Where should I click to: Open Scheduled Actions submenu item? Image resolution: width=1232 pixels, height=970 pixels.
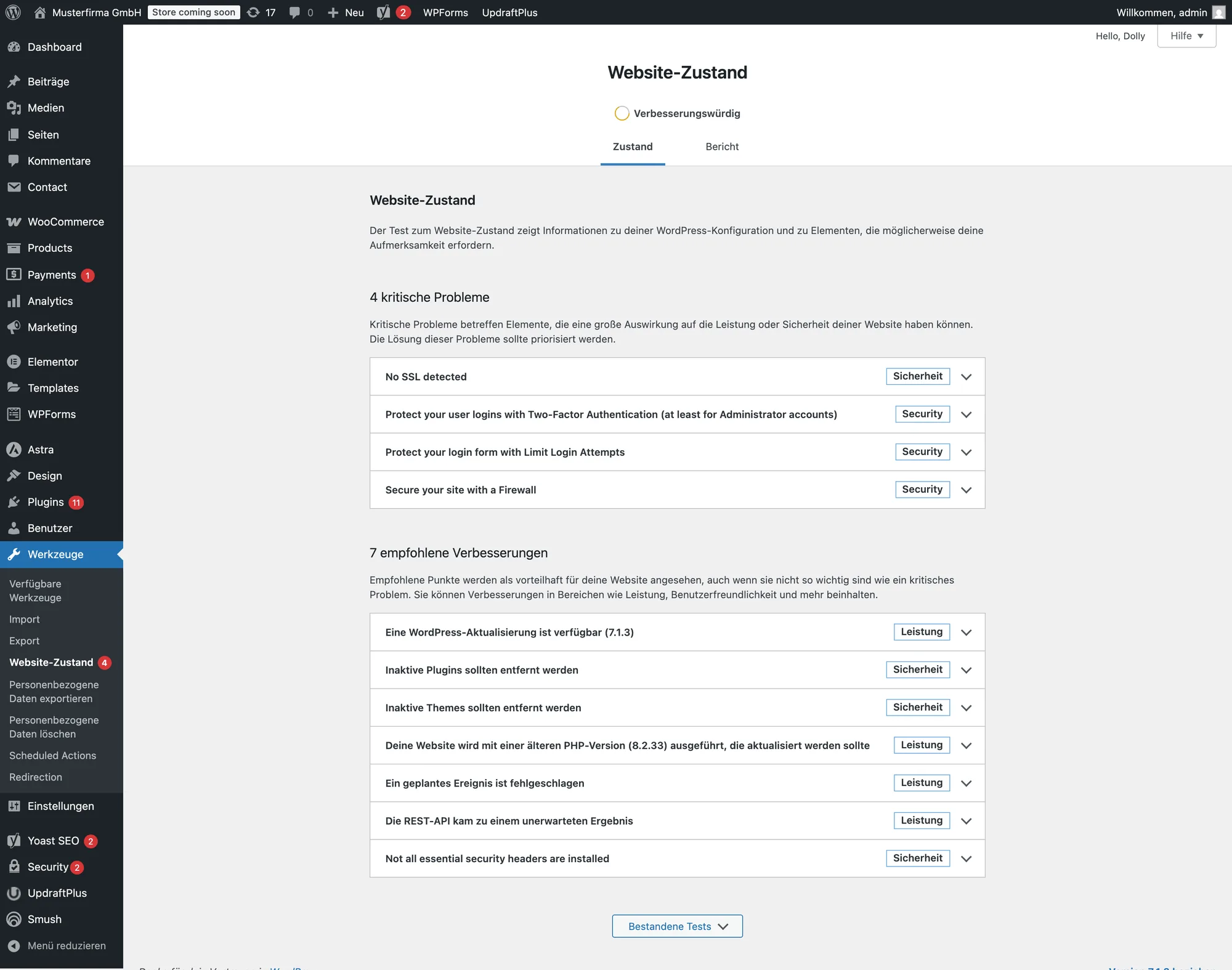pyautogui.click(x=53, y=756)
